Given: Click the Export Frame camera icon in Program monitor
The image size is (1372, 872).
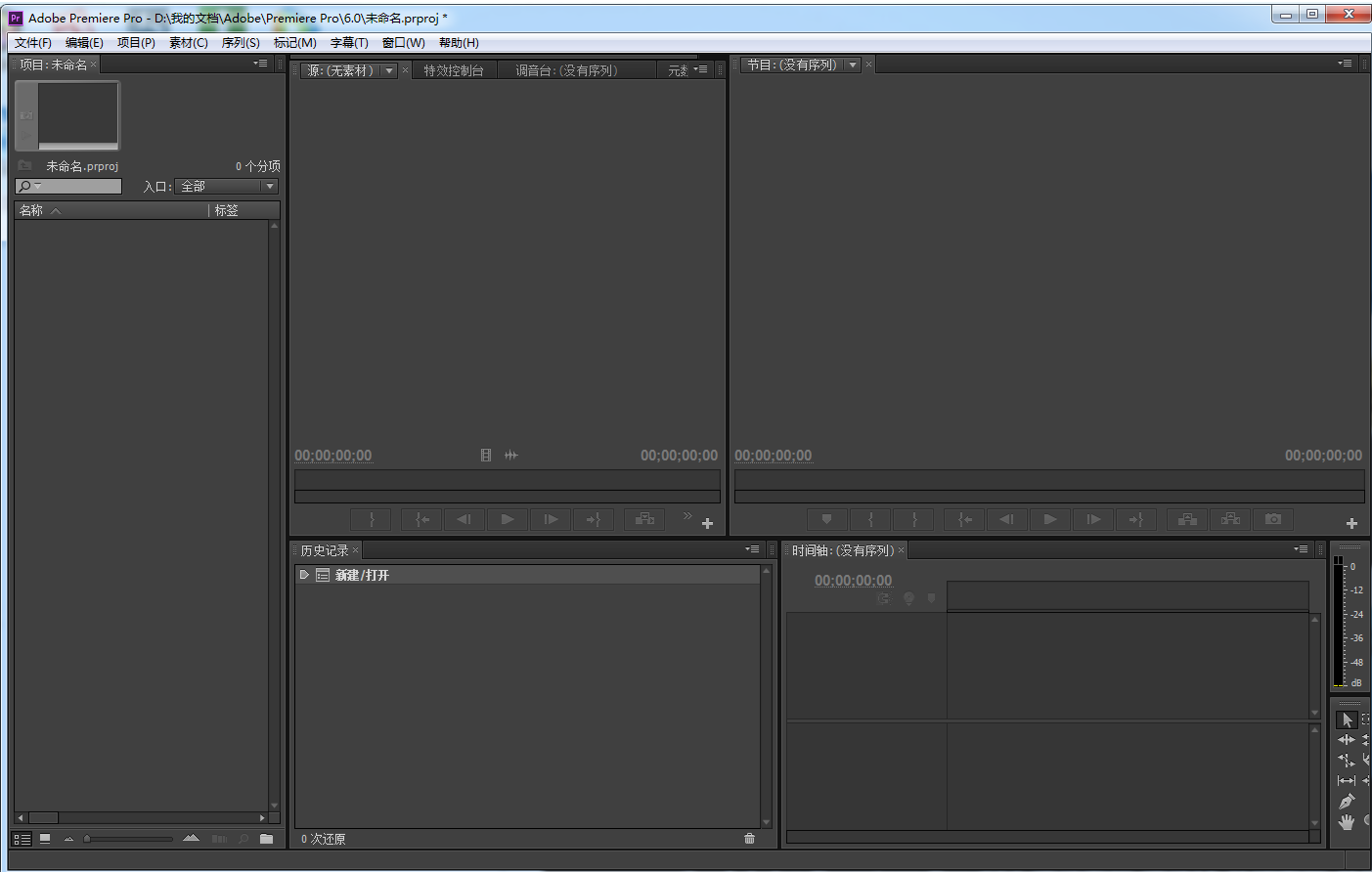Looking at the screenshot, I should 1272,519.
